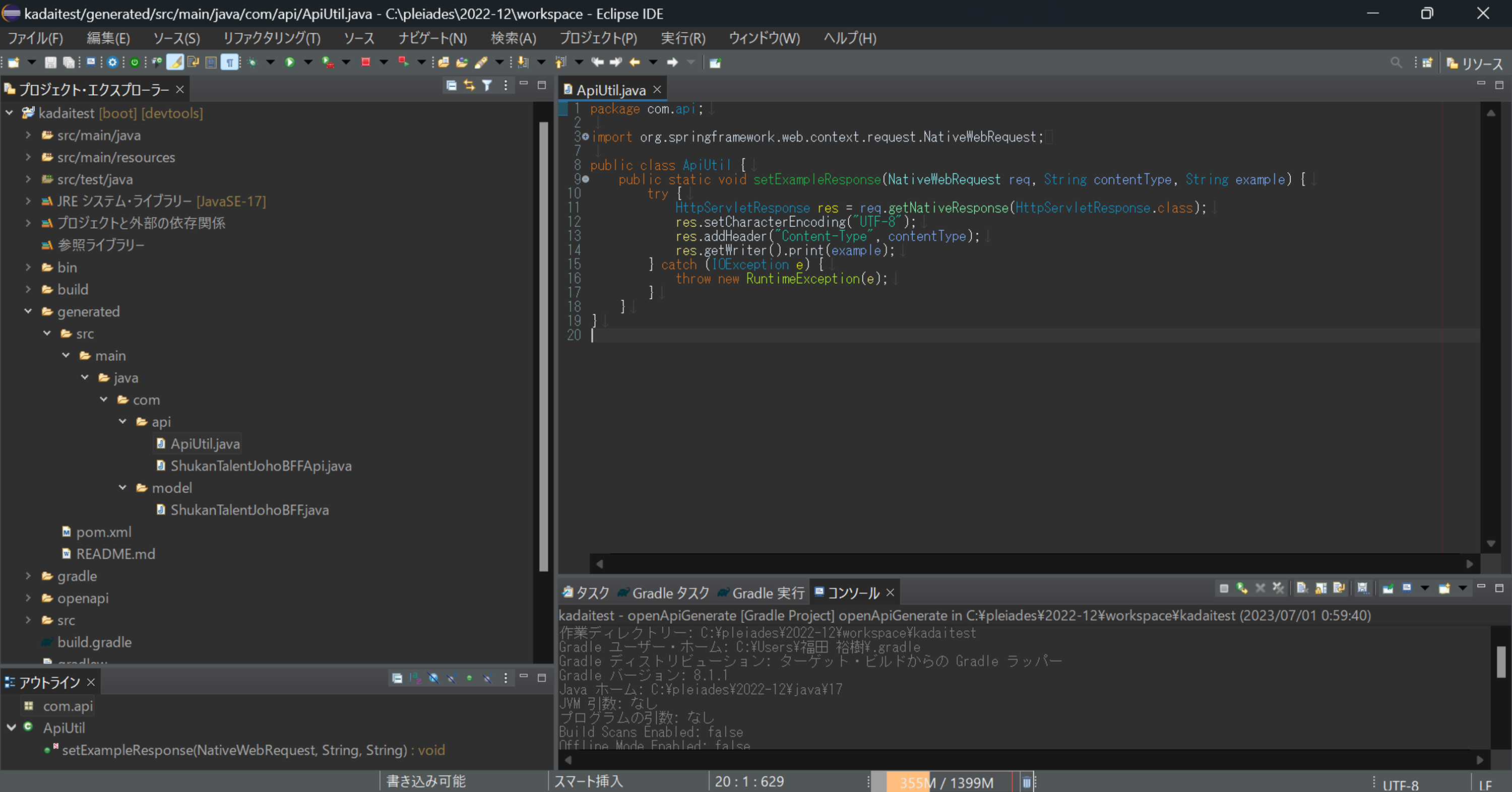This screenshot has height=792, width=1512.
Task: Start a Debug session from the toolbar
Action: (253, 63)
